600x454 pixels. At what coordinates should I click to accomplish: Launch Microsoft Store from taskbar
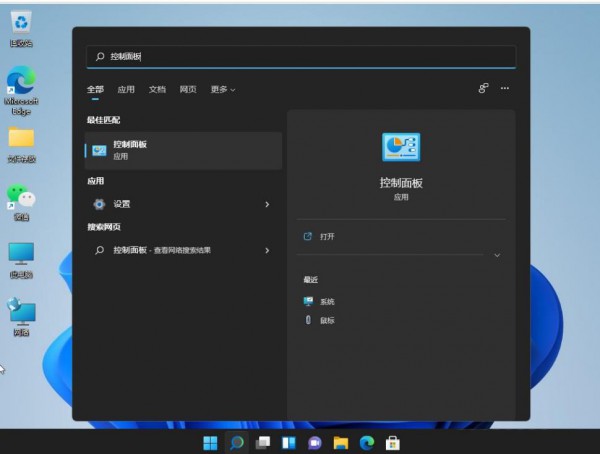pyautogui.click(x=393, y=443)
